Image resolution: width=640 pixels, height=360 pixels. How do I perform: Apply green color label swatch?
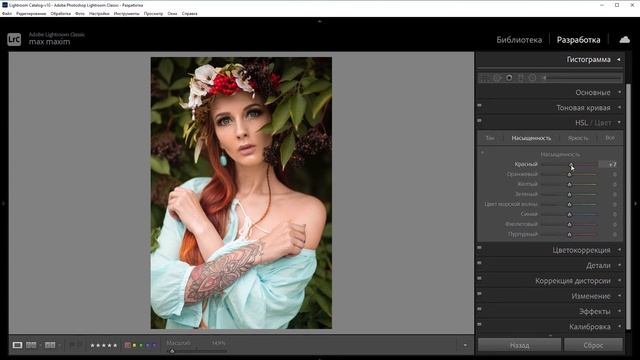coord(141,345)
